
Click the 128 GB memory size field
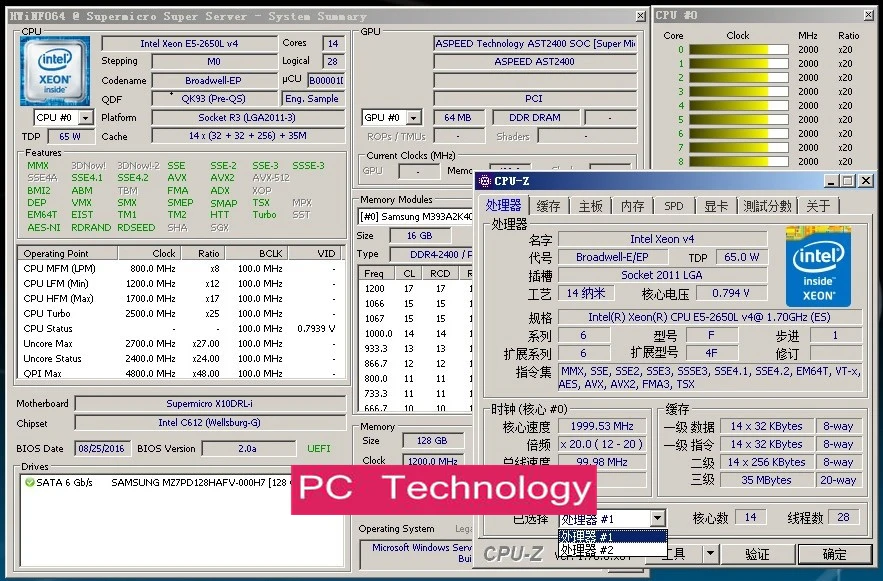433,440
